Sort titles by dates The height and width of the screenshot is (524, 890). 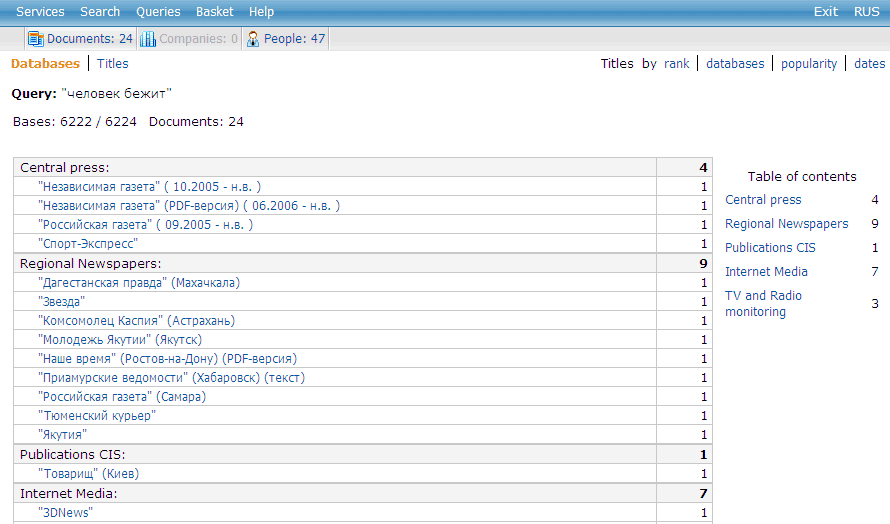click(x=869, y=64)
